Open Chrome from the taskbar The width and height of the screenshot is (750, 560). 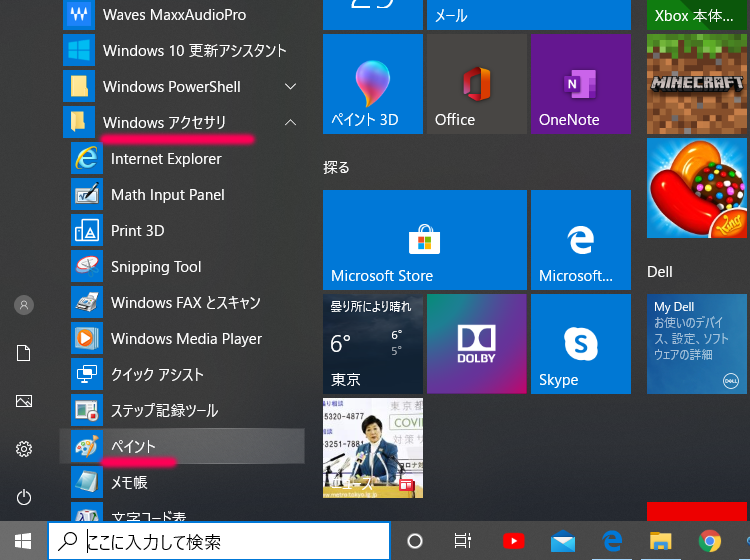click(710, 541)
